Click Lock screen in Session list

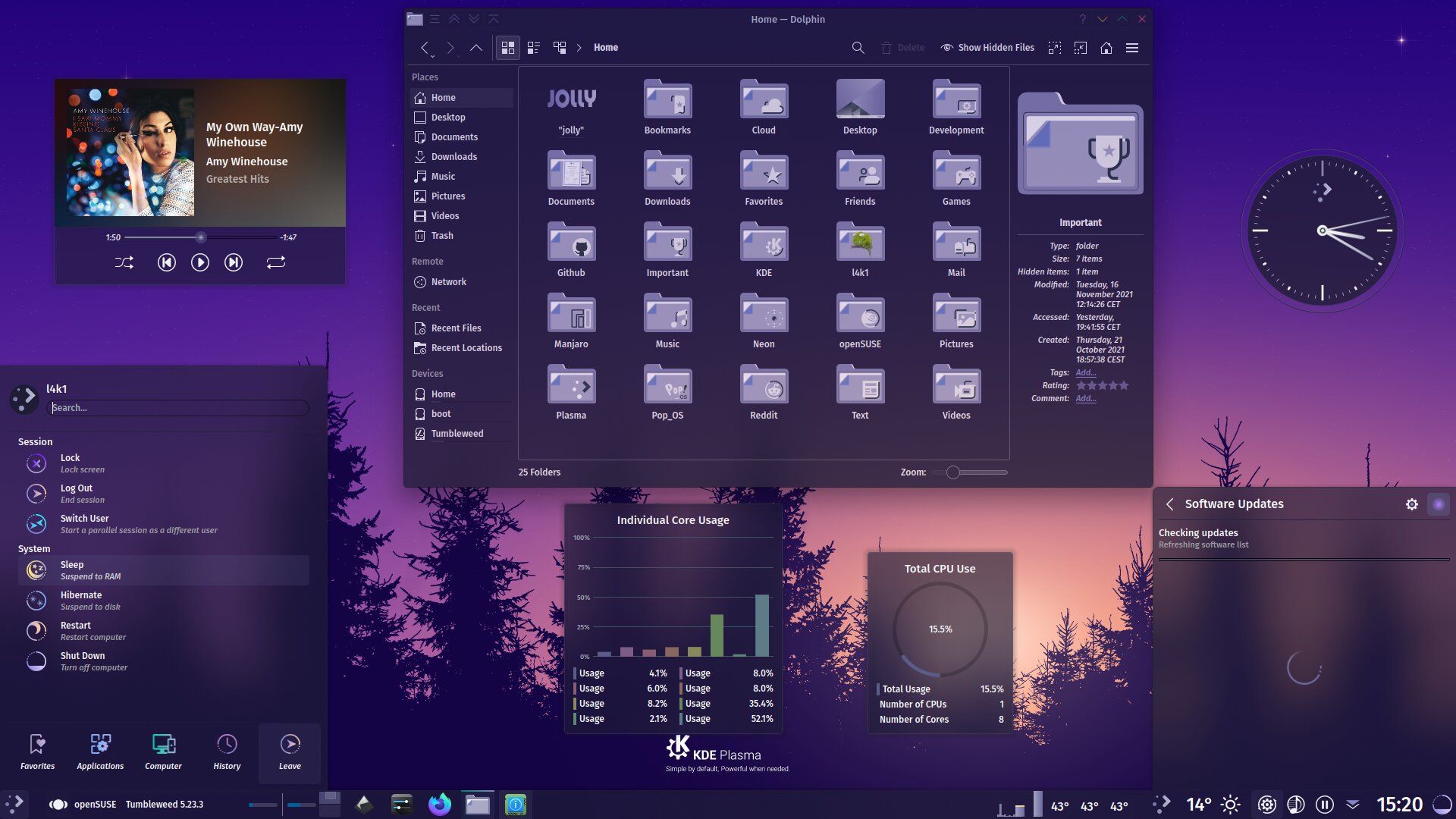click(164, 463)
